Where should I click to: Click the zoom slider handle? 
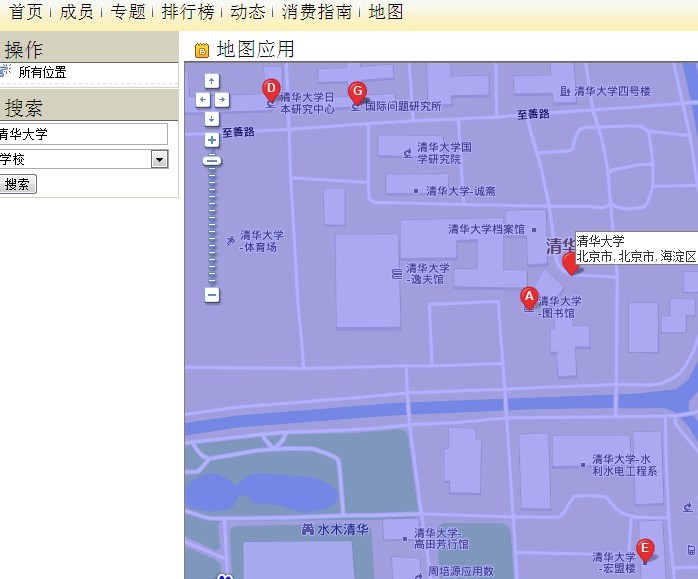click(212, 161)
